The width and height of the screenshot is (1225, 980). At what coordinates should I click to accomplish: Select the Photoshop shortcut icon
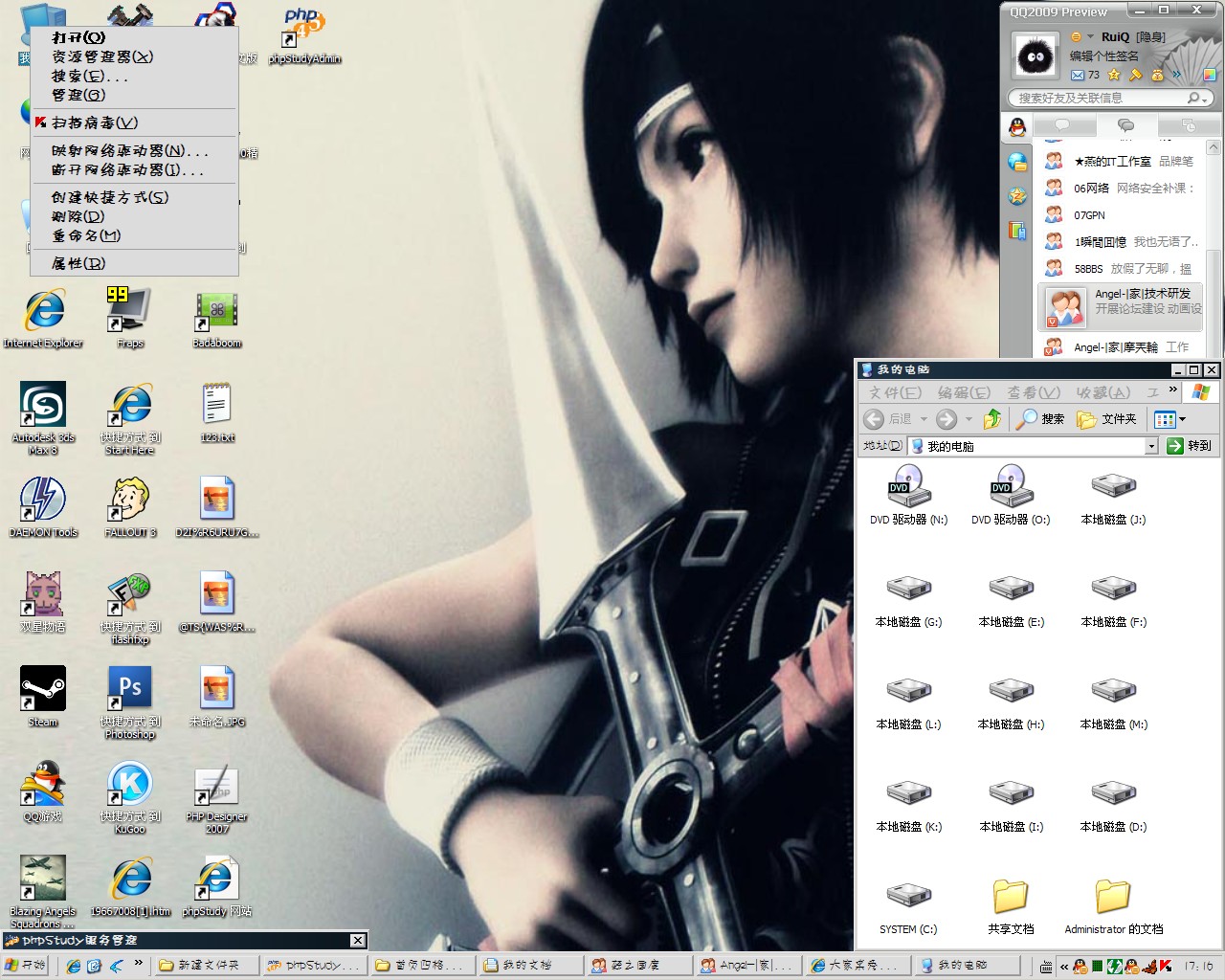tap(130, 702)
